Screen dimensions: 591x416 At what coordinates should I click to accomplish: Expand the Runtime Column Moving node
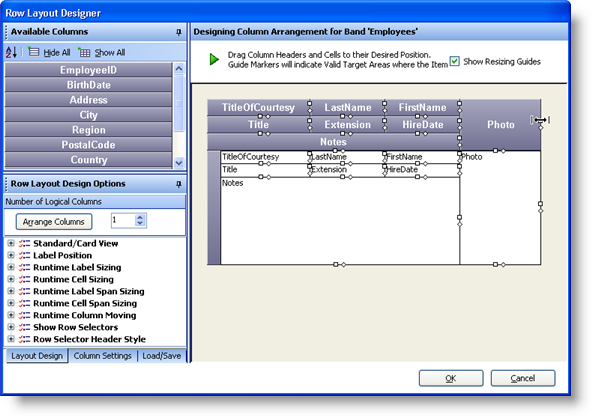coord(11,315)
